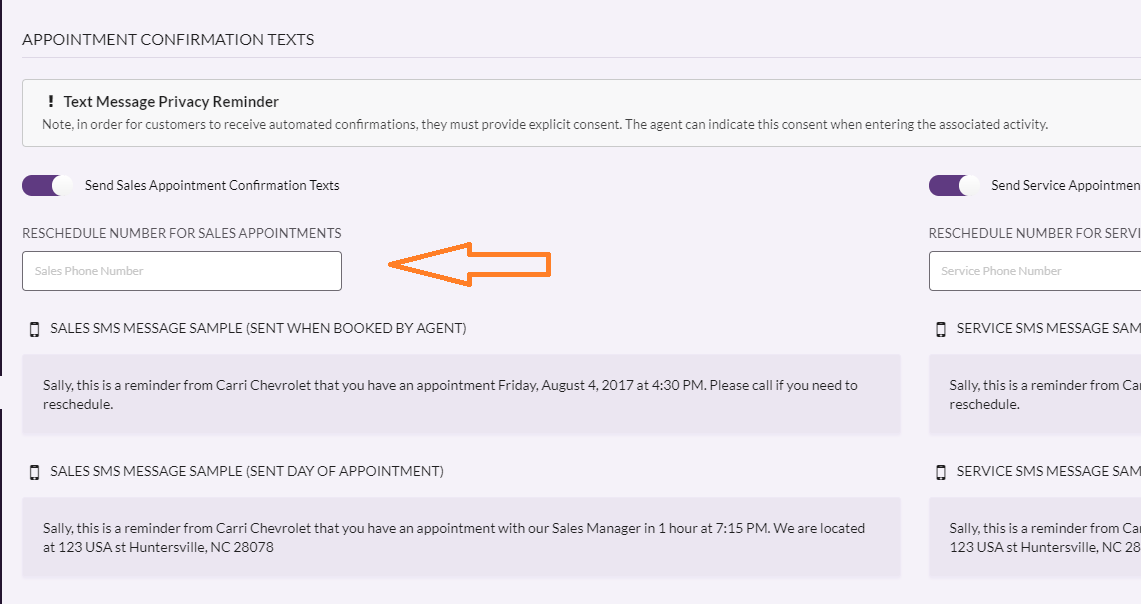Click phone icon next to Sales SMS booked by agent
This screenshot has height=604, width=1141.
(34, 329)
